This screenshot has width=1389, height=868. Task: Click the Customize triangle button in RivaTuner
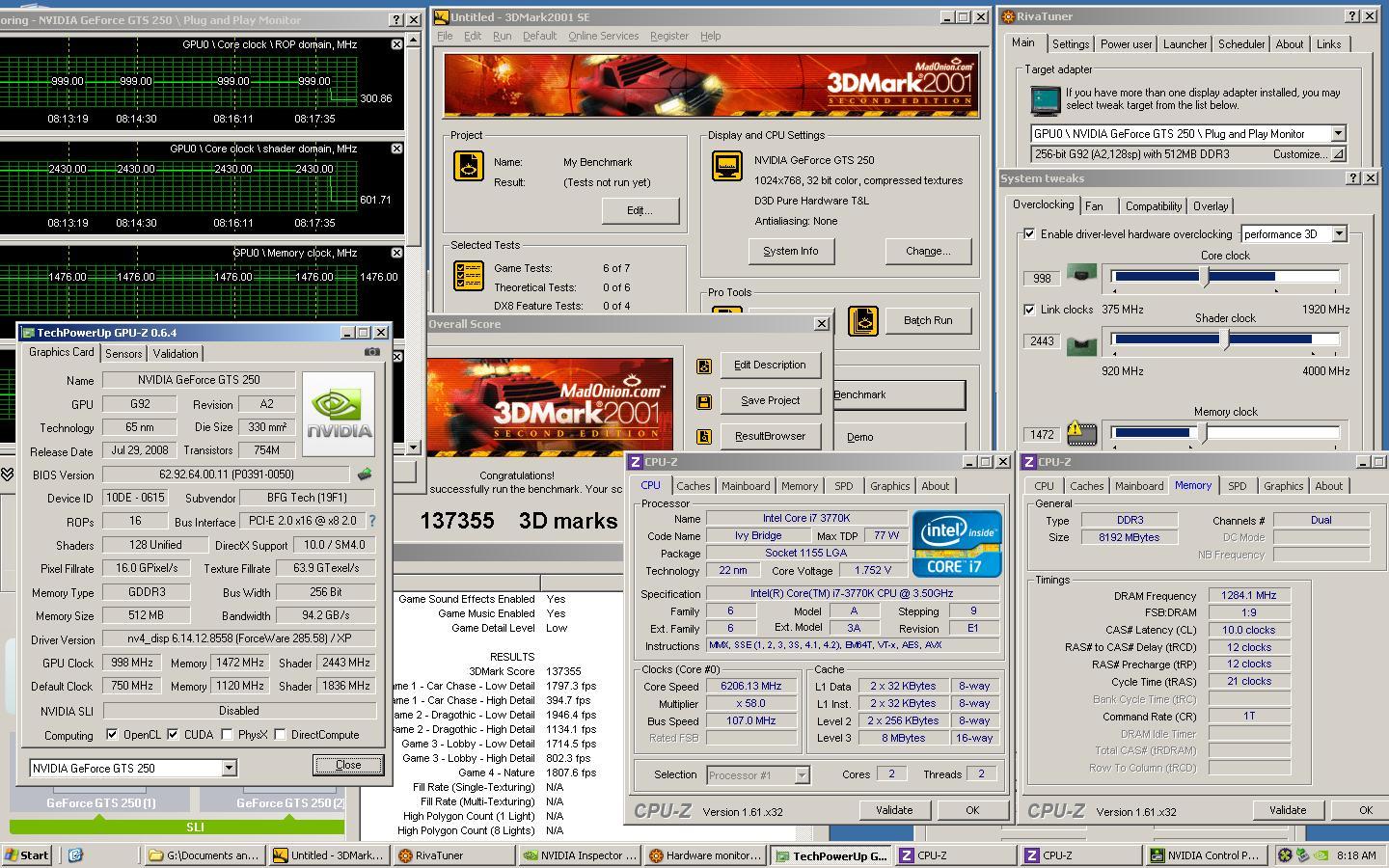tap(1338, 154)
